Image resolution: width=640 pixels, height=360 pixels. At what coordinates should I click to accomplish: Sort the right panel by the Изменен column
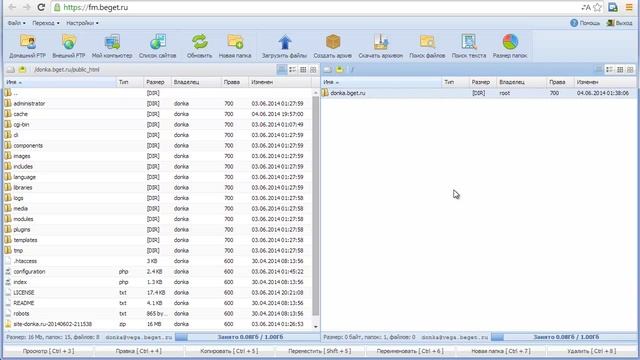[605, 82]
